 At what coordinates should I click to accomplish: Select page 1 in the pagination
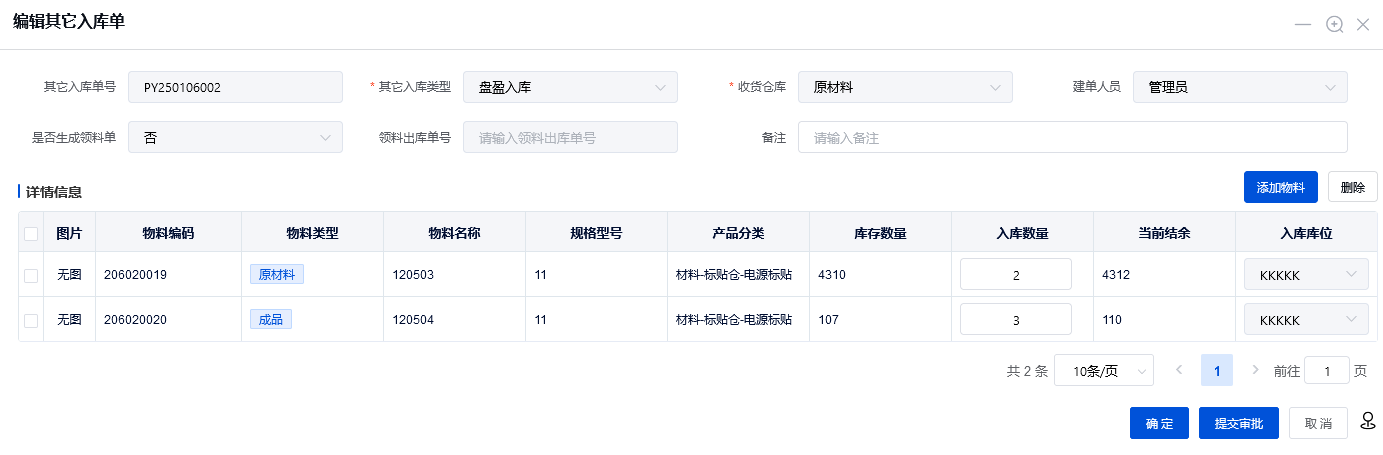click(x=1217, y=370)
